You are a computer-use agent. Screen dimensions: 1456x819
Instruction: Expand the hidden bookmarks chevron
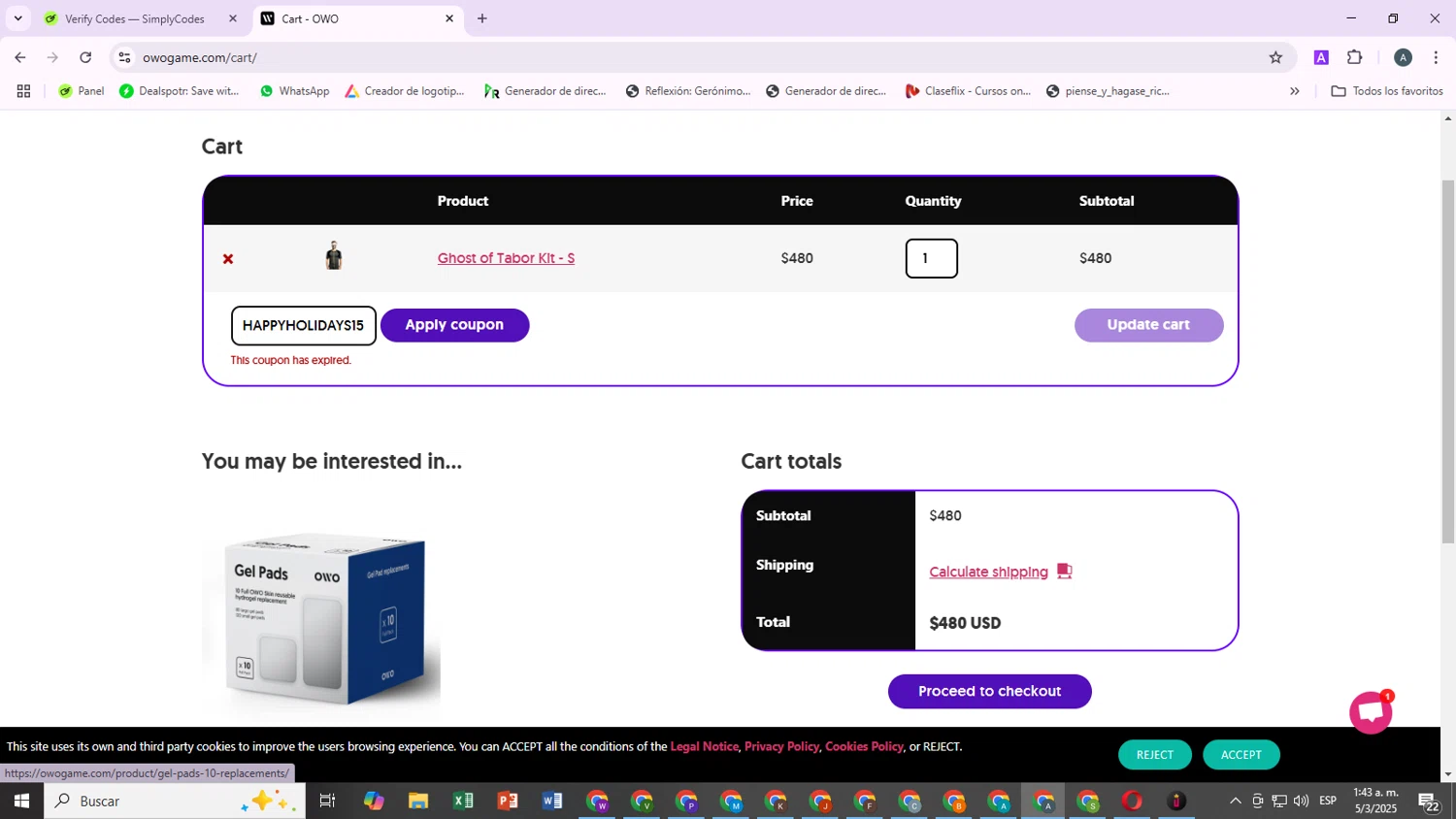coord(1294,91)
